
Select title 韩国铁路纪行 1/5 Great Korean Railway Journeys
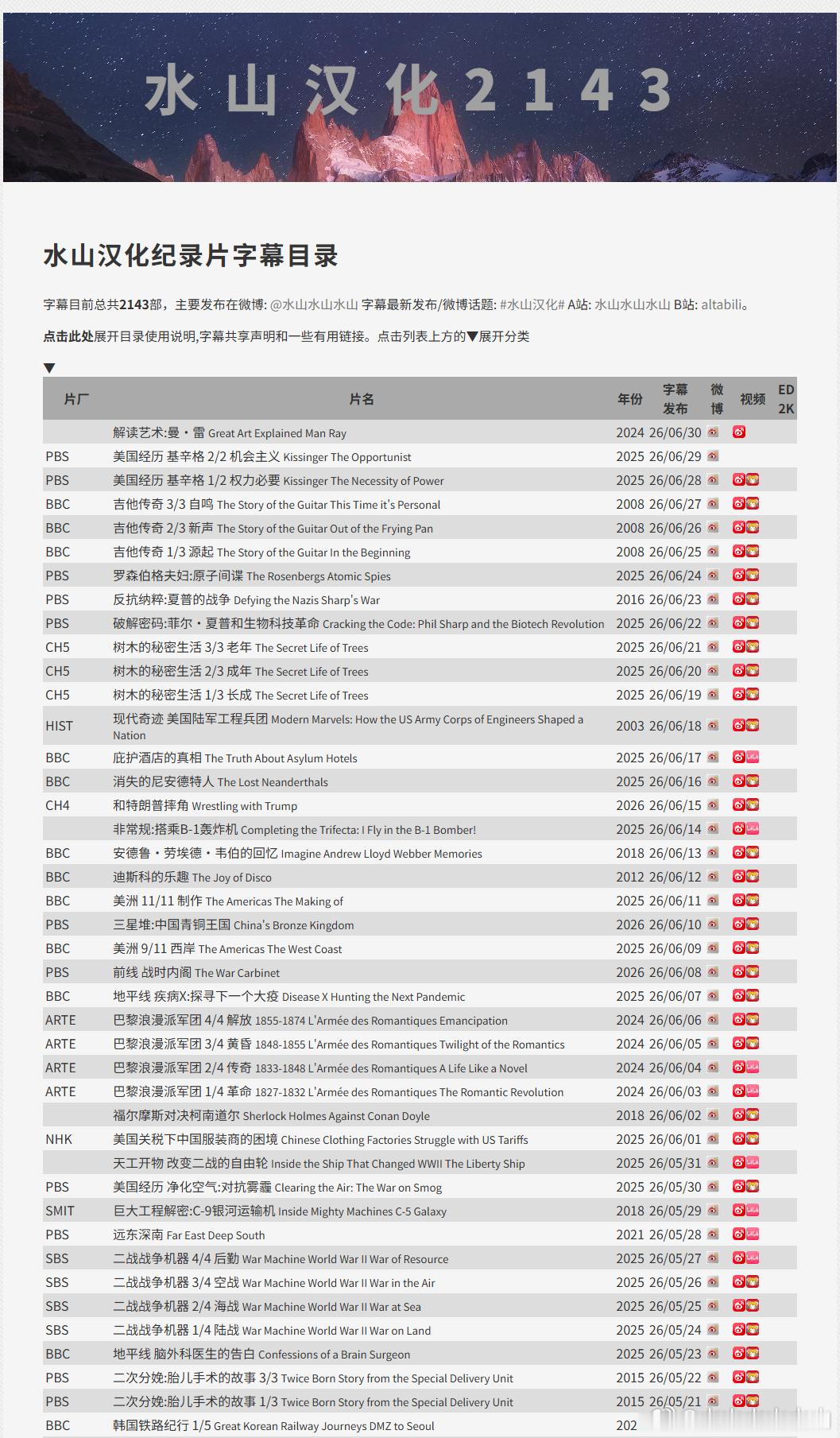[273, 1425]
